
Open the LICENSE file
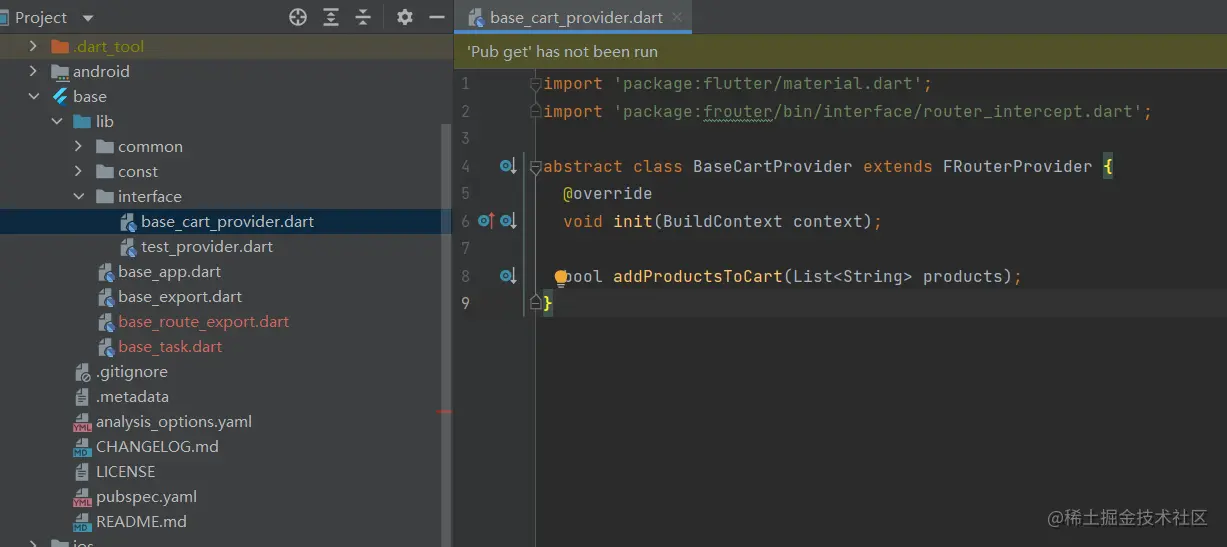tap(125, 471)
